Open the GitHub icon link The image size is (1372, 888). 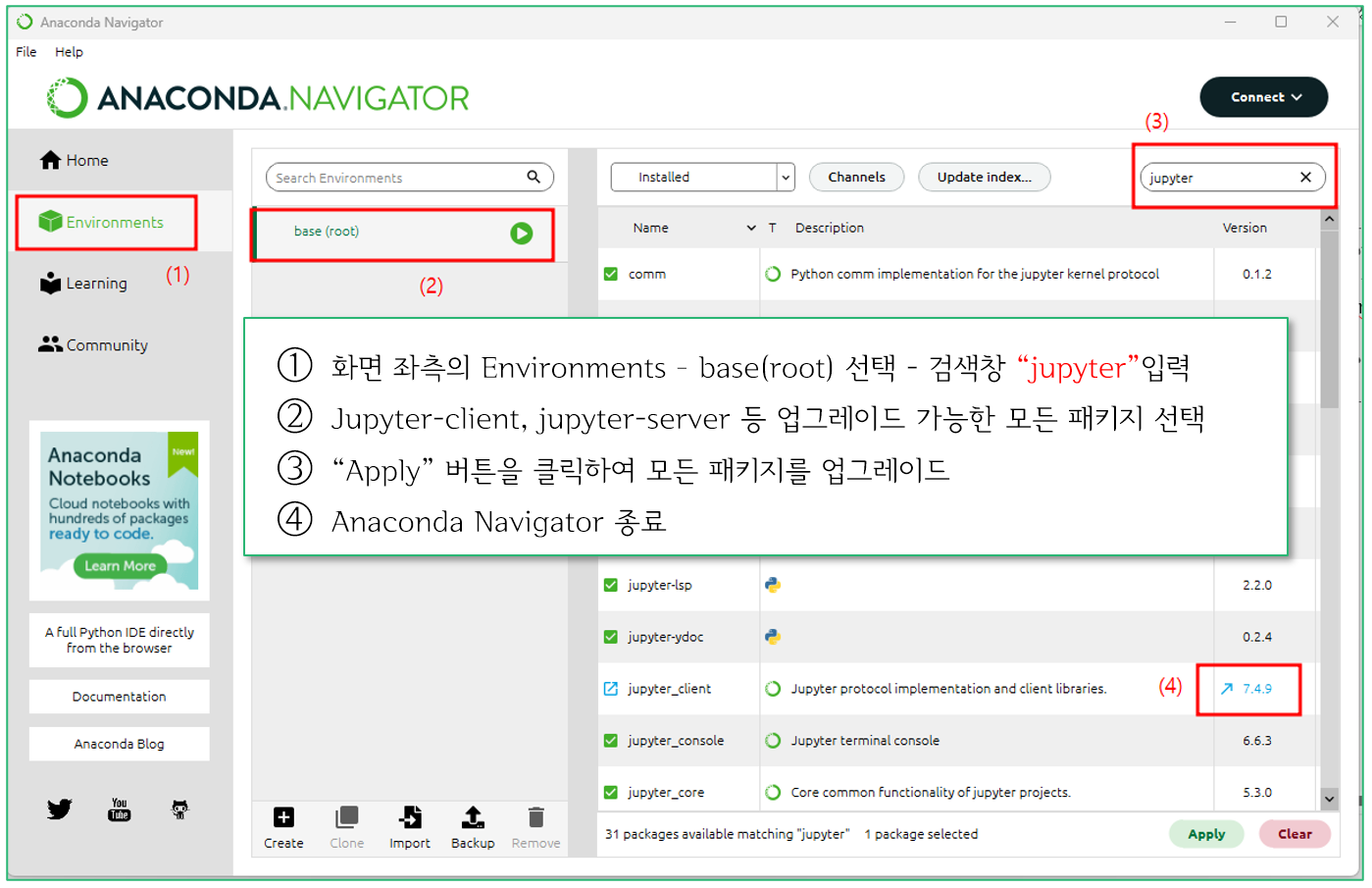pos(180,810)
